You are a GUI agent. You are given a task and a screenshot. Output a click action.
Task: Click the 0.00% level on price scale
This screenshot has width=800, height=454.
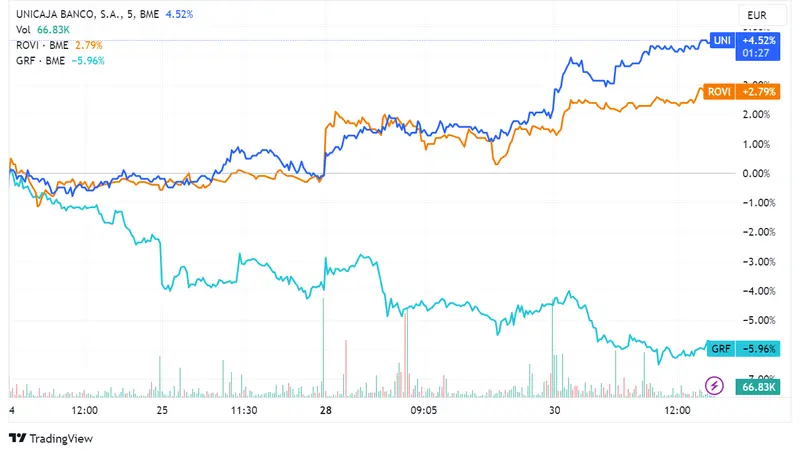(x=755, y=173)
